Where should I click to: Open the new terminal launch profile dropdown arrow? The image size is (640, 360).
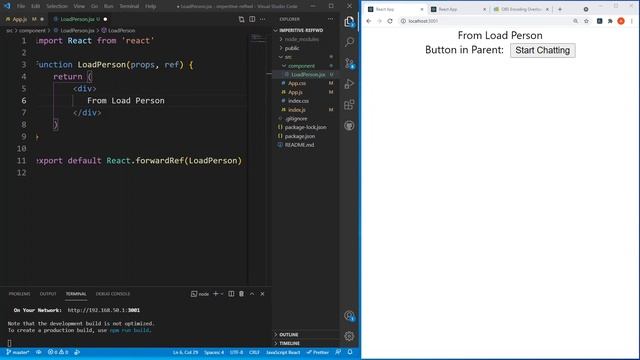coord(222,294)
